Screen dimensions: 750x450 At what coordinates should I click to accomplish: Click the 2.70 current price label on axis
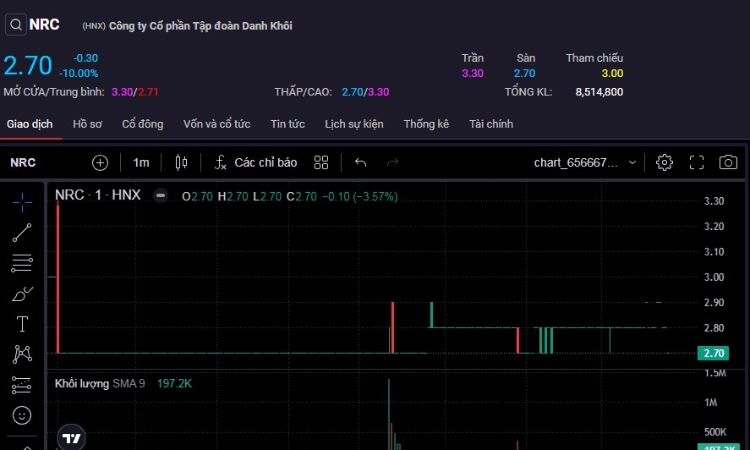713,353
